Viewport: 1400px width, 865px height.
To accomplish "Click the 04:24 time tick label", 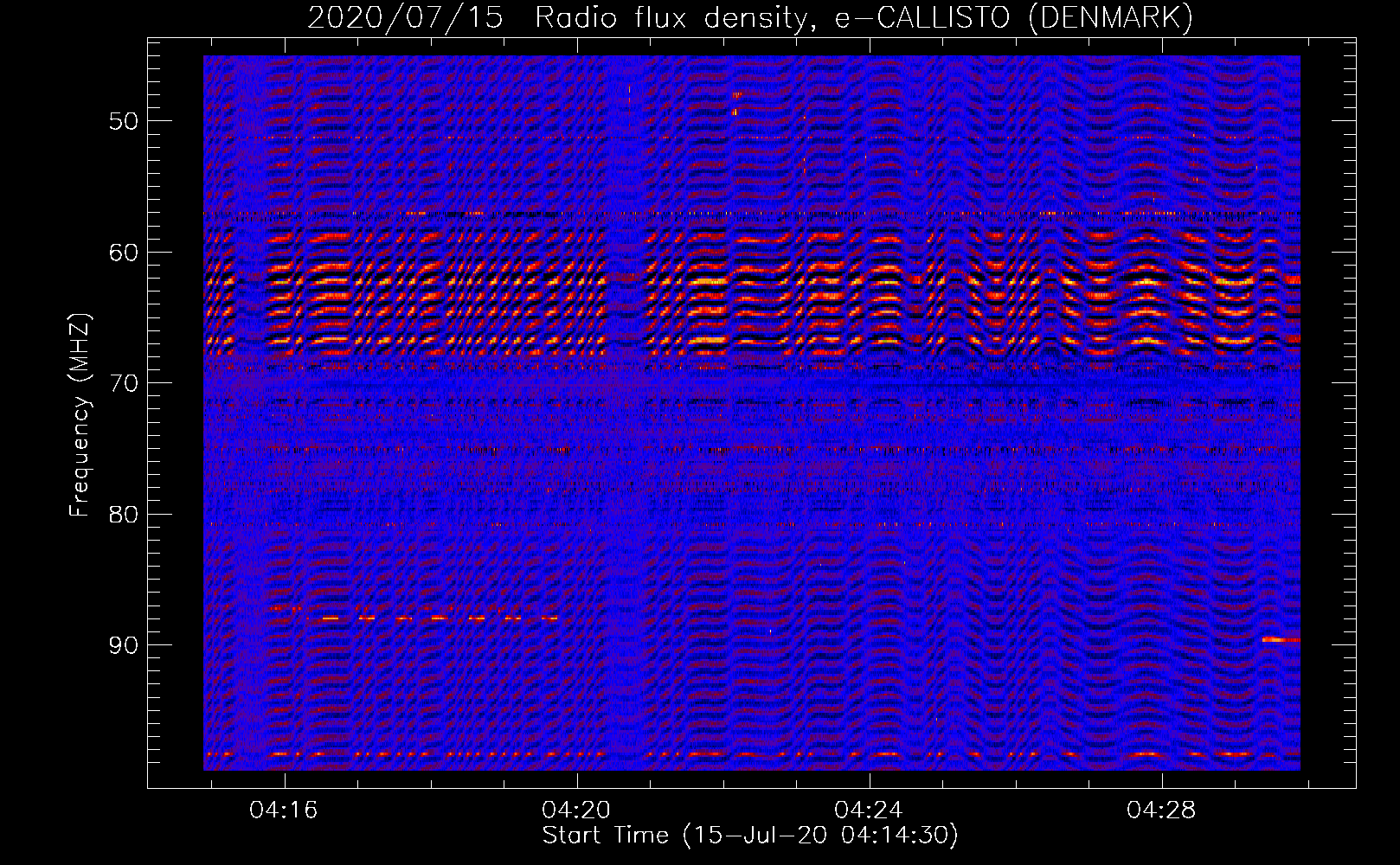I will click(x=868, y=811).
